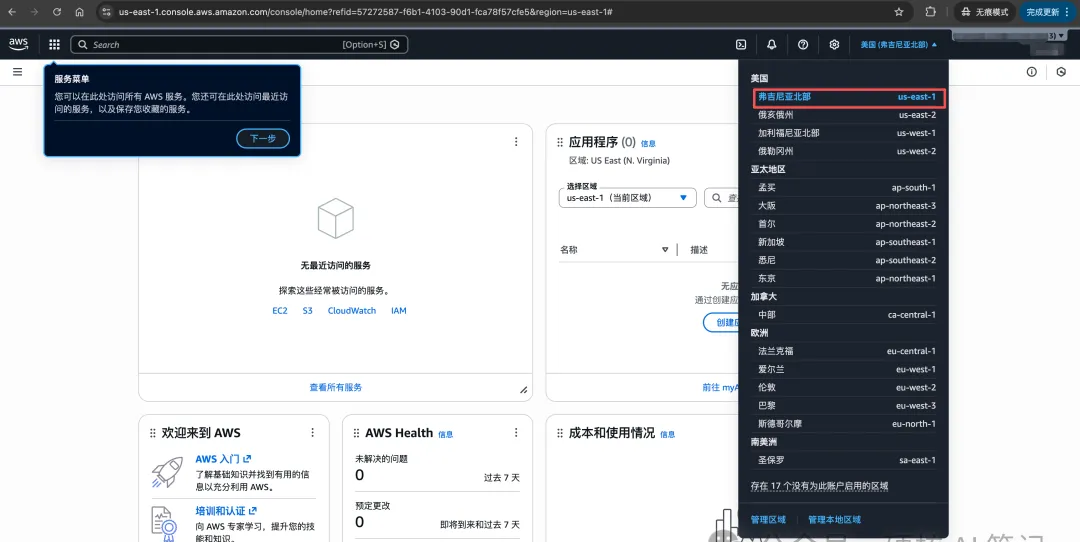Open the hamburger side navigation menu

pos(17,72)
